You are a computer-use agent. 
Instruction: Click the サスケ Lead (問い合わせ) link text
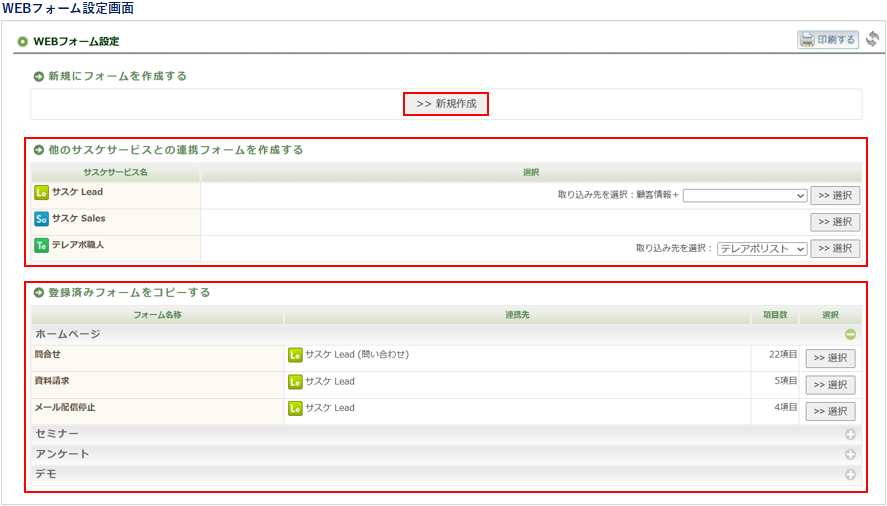(x=357, y=354)
